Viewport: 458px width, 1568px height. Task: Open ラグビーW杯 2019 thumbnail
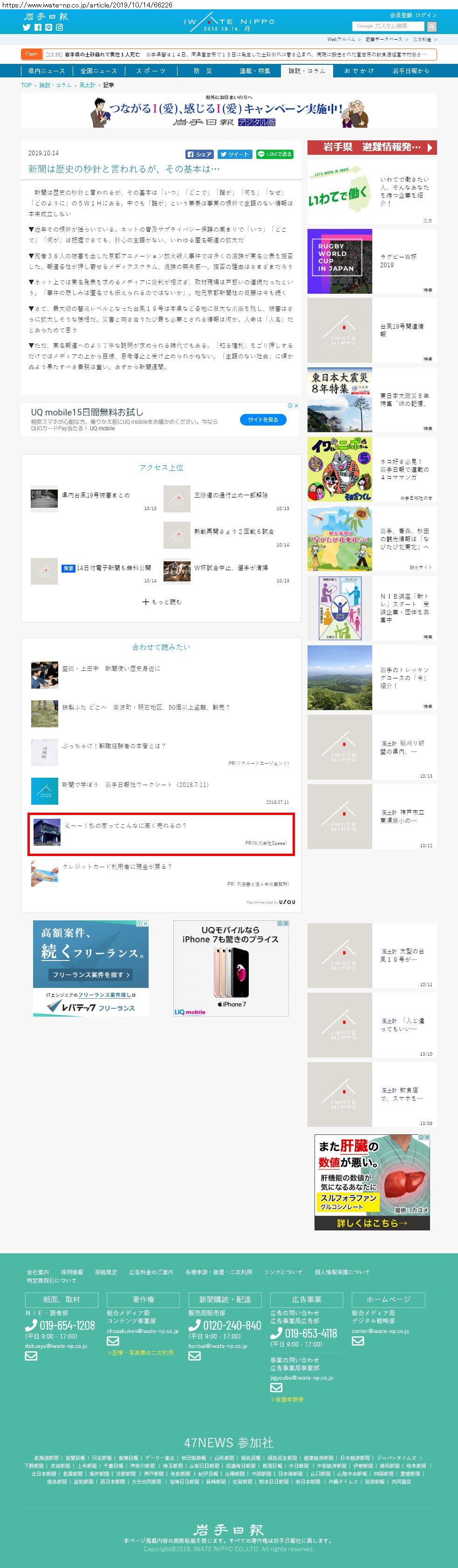point(339,261)
